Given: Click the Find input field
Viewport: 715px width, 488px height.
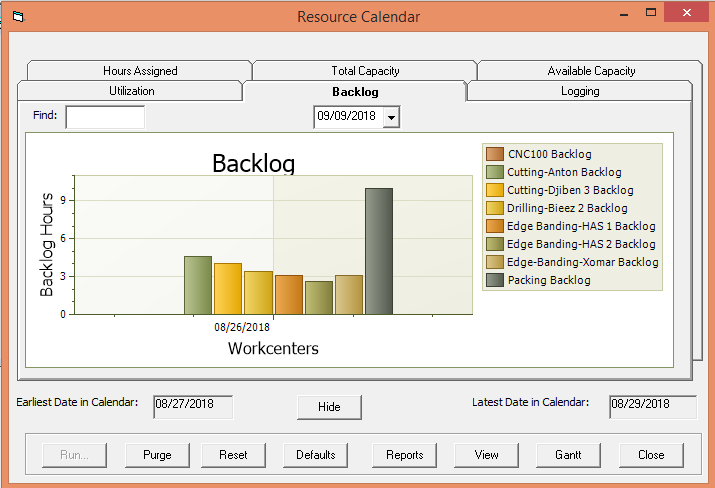Looking at the screenshot, I should [105, 117].
